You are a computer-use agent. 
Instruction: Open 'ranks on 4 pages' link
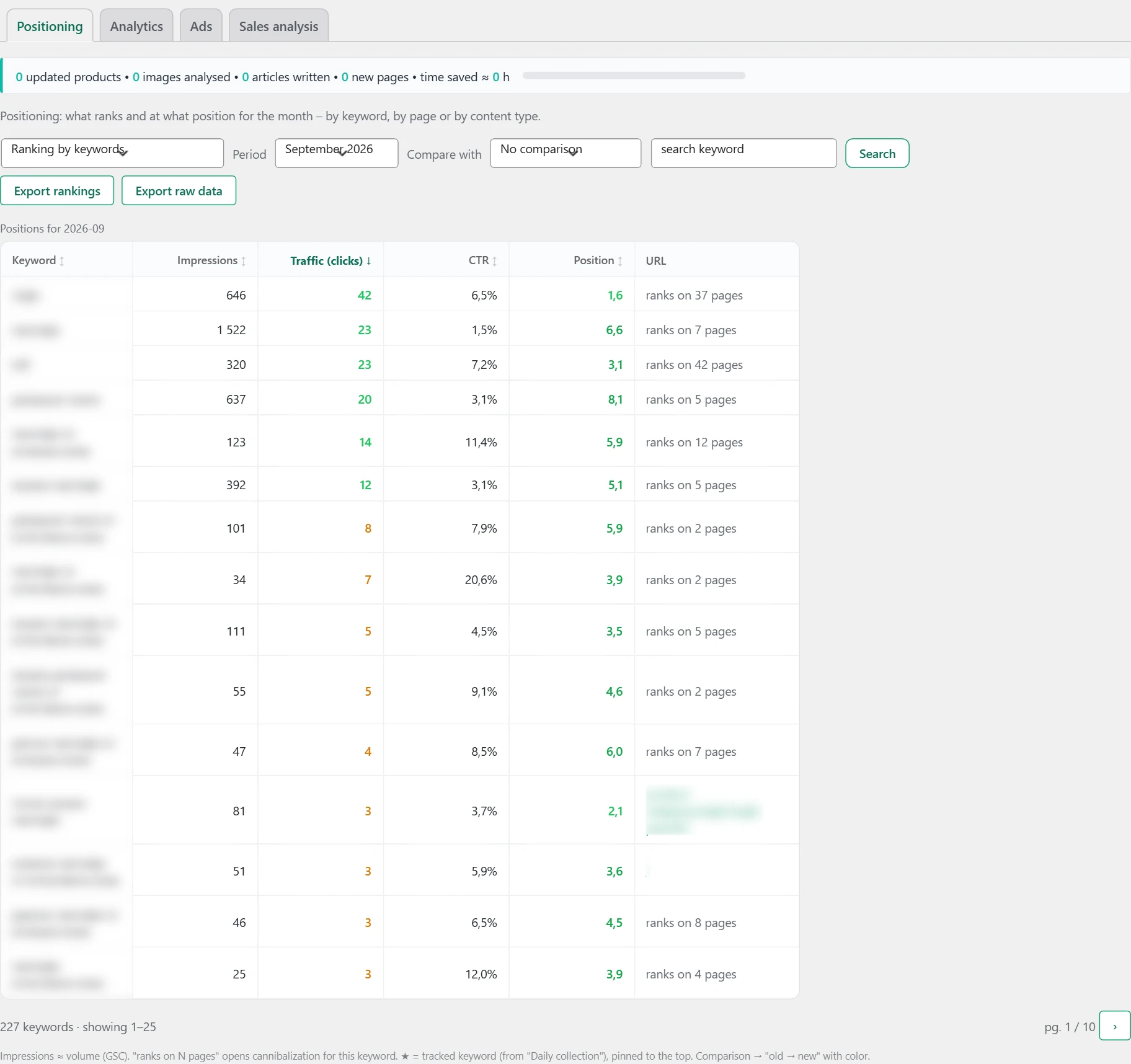691,974
